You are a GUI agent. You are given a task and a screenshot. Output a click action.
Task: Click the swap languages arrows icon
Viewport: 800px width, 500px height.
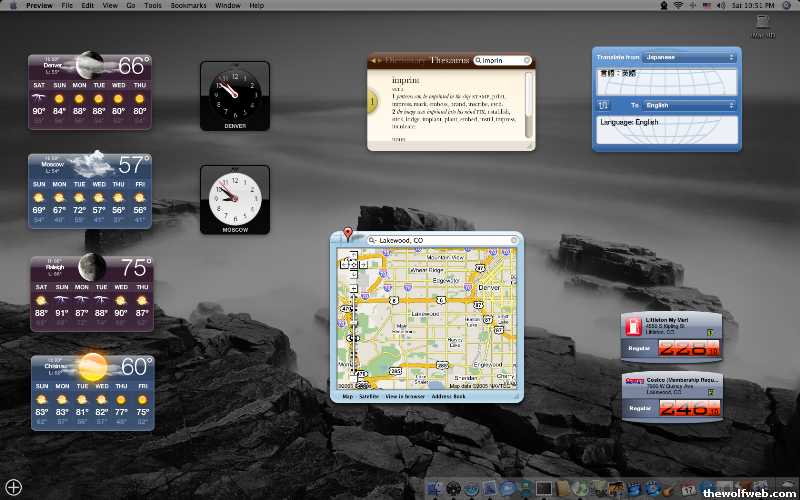(602, 105)
